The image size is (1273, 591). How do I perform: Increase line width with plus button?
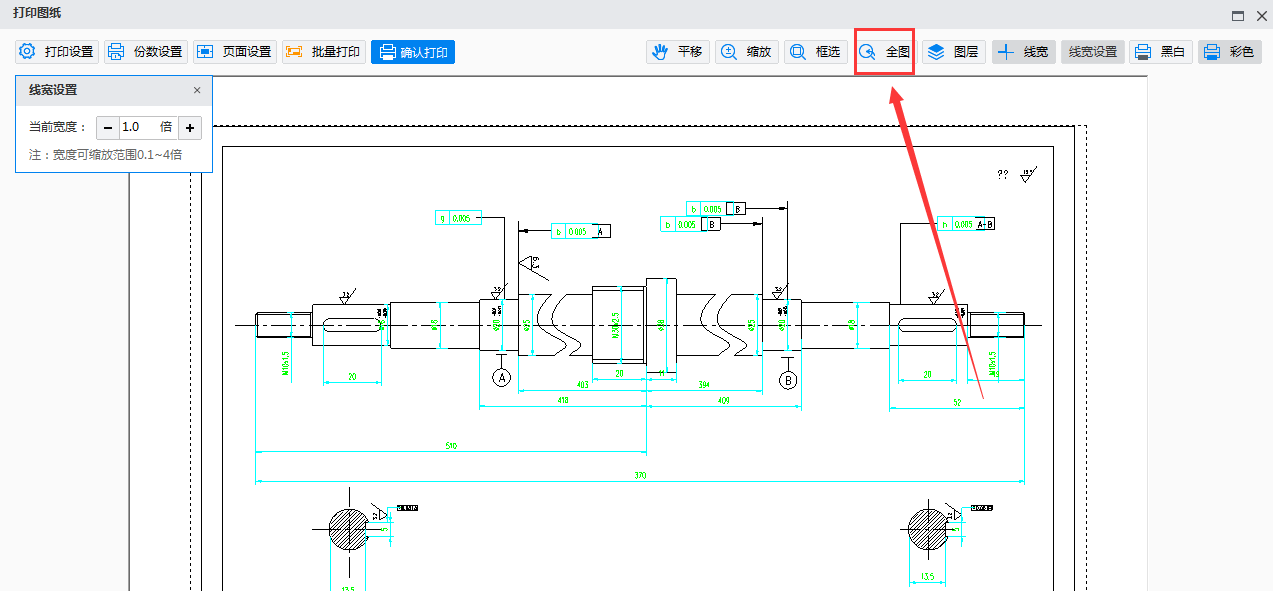point(190,128)
